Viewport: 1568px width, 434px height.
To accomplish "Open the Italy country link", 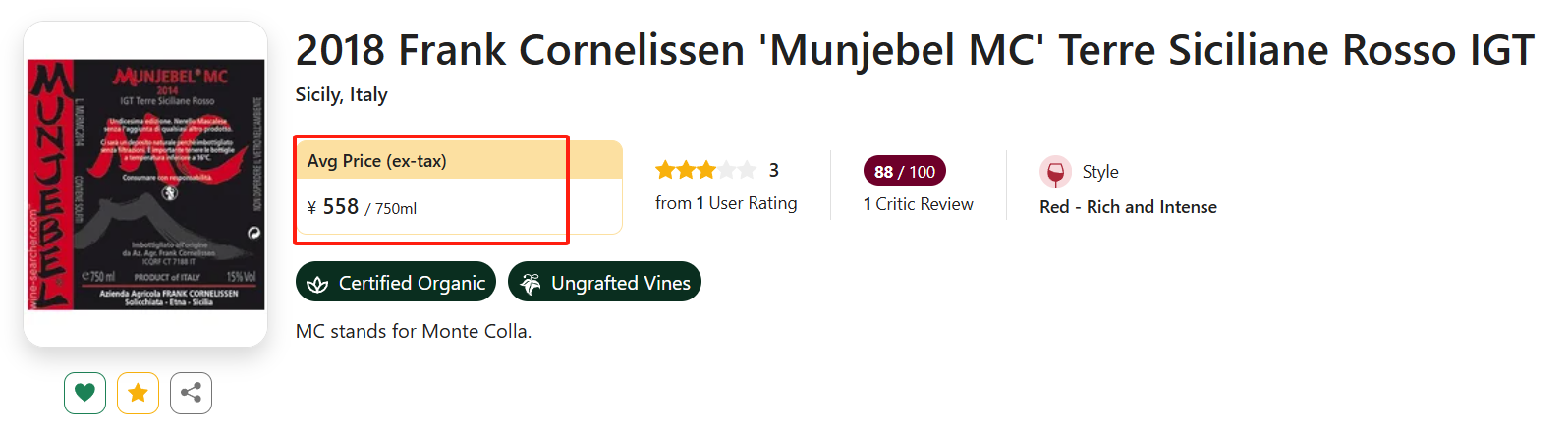I will click(x=368, y=95).
